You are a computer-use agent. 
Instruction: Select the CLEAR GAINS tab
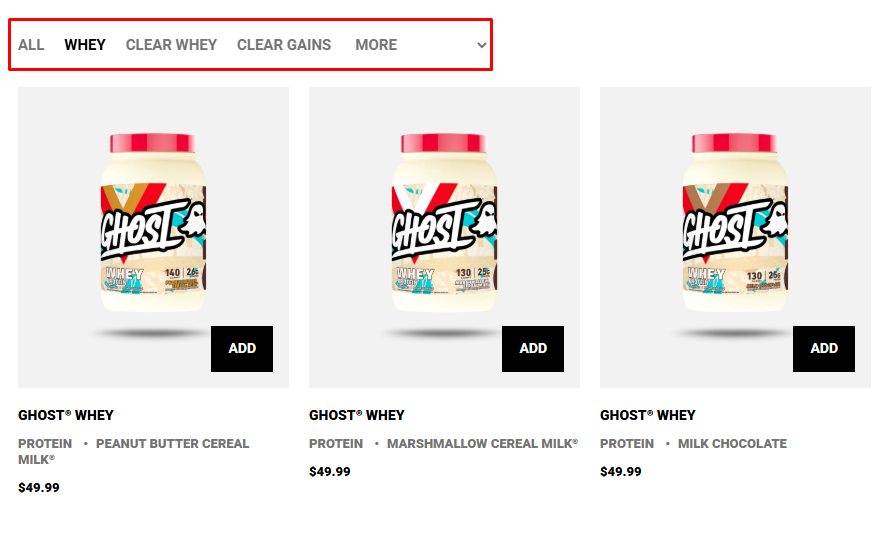coord(284,45)
